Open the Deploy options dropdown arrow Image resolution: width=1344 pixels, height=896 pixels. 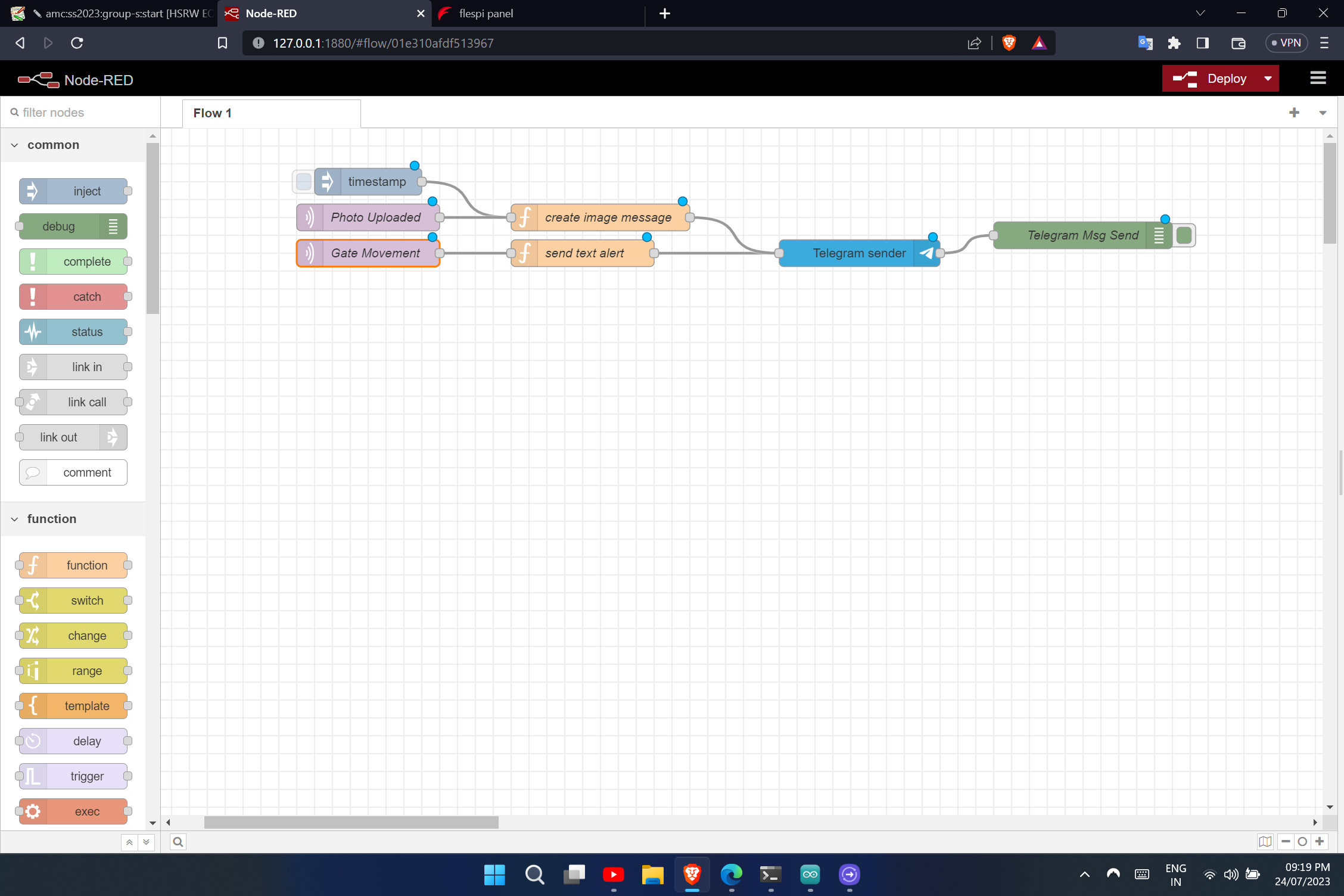pyautogui.click(x=1268, y=79)
